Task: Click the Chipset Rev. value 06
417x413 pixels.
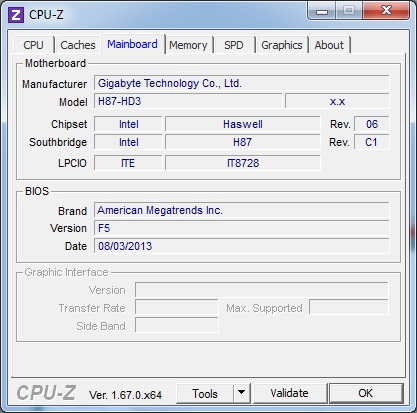Action: (372, 124)
